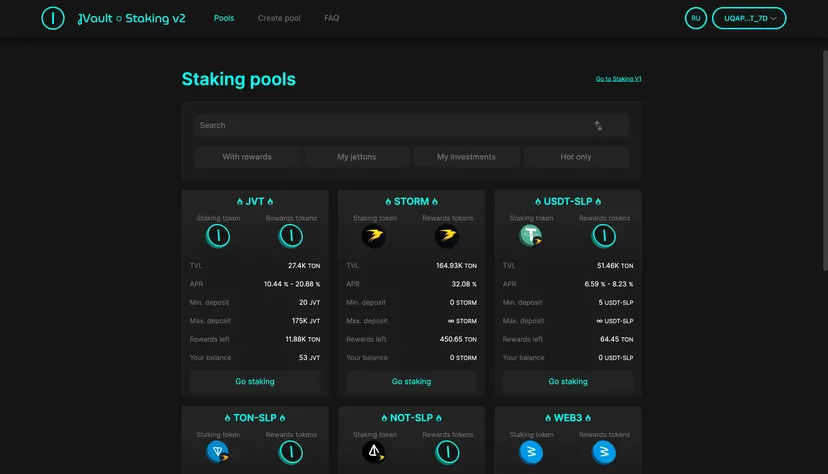Click STORM pool staking token icon
828x474 pixels.
click(374, 236)
